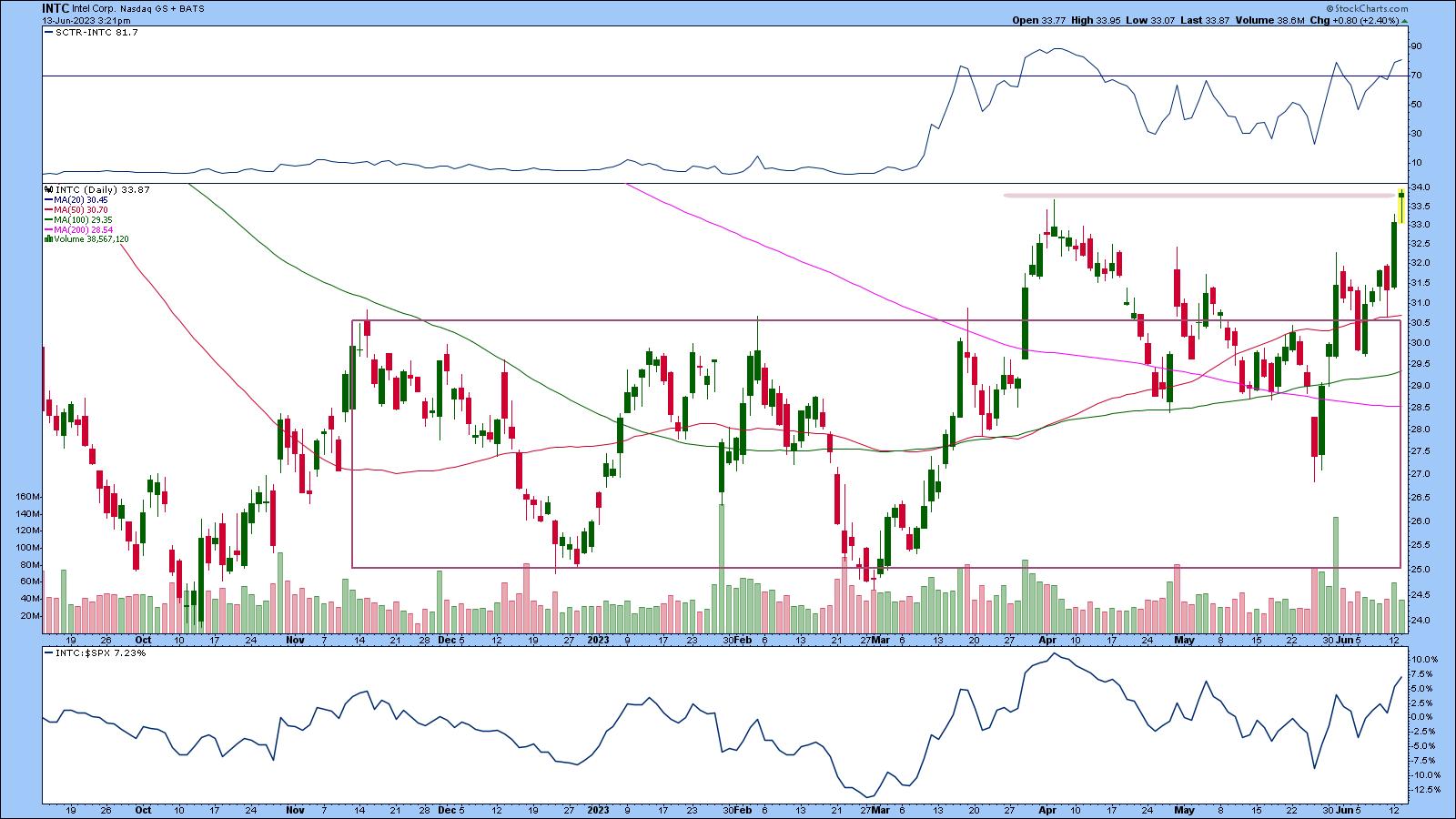Click the SCTR-INTC legend line marker

point(46,32)
